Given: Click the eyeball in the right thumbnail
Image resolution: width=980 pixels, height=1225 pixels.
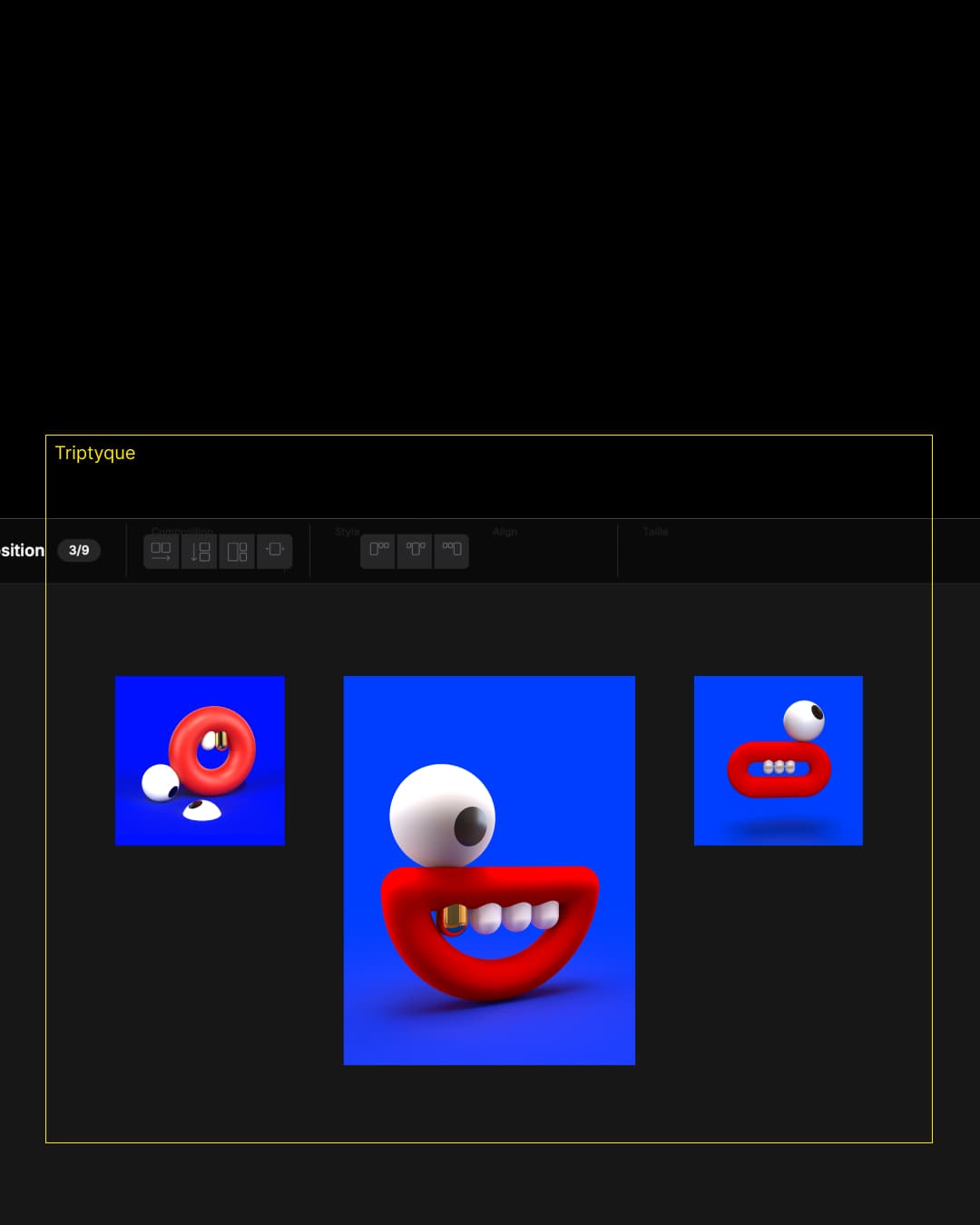Looking at the screenshot, I should [x=804, y=720].
